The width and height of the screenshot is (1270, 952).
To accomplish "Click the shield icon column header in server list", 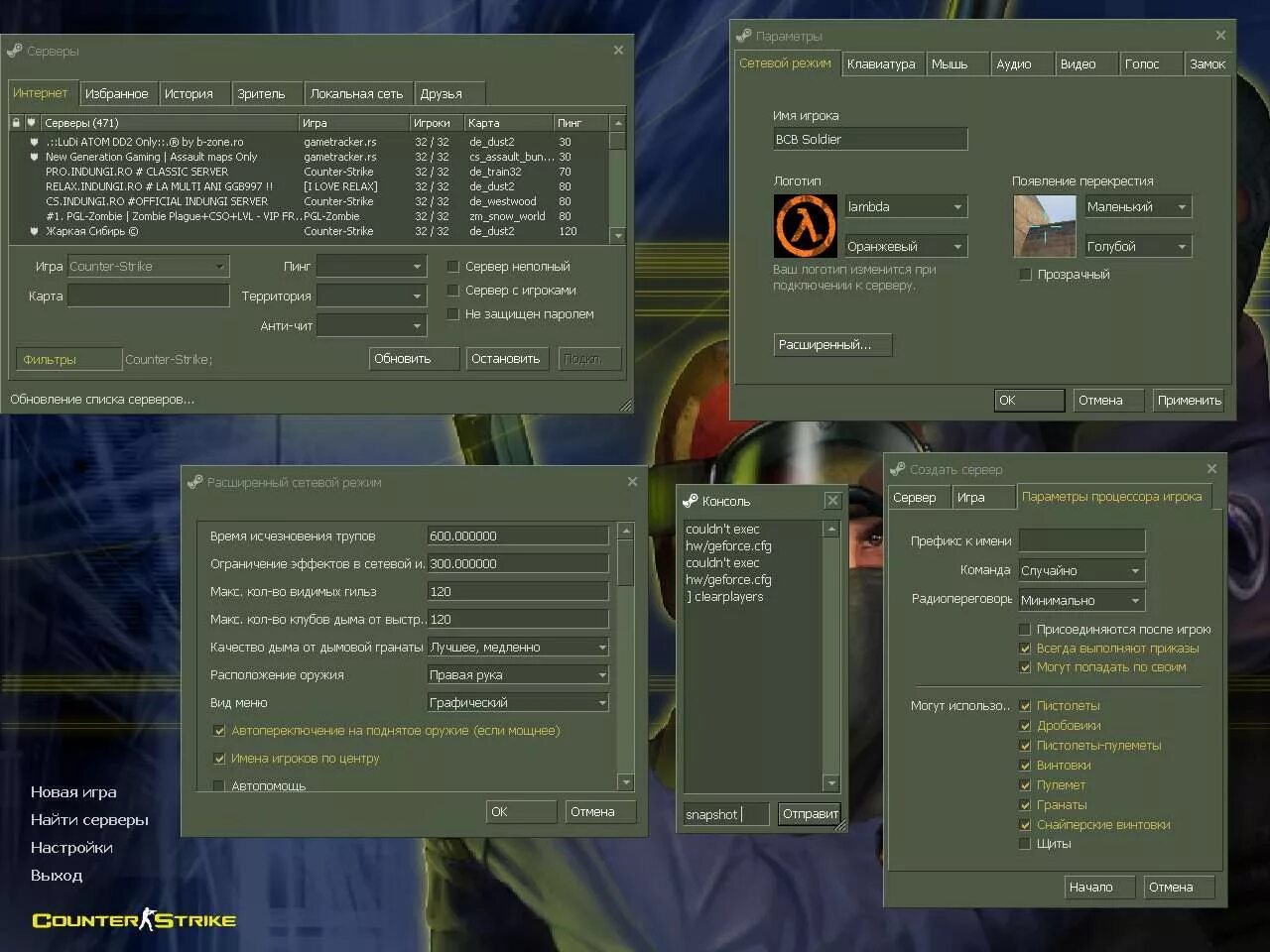I will pos(32,123).
